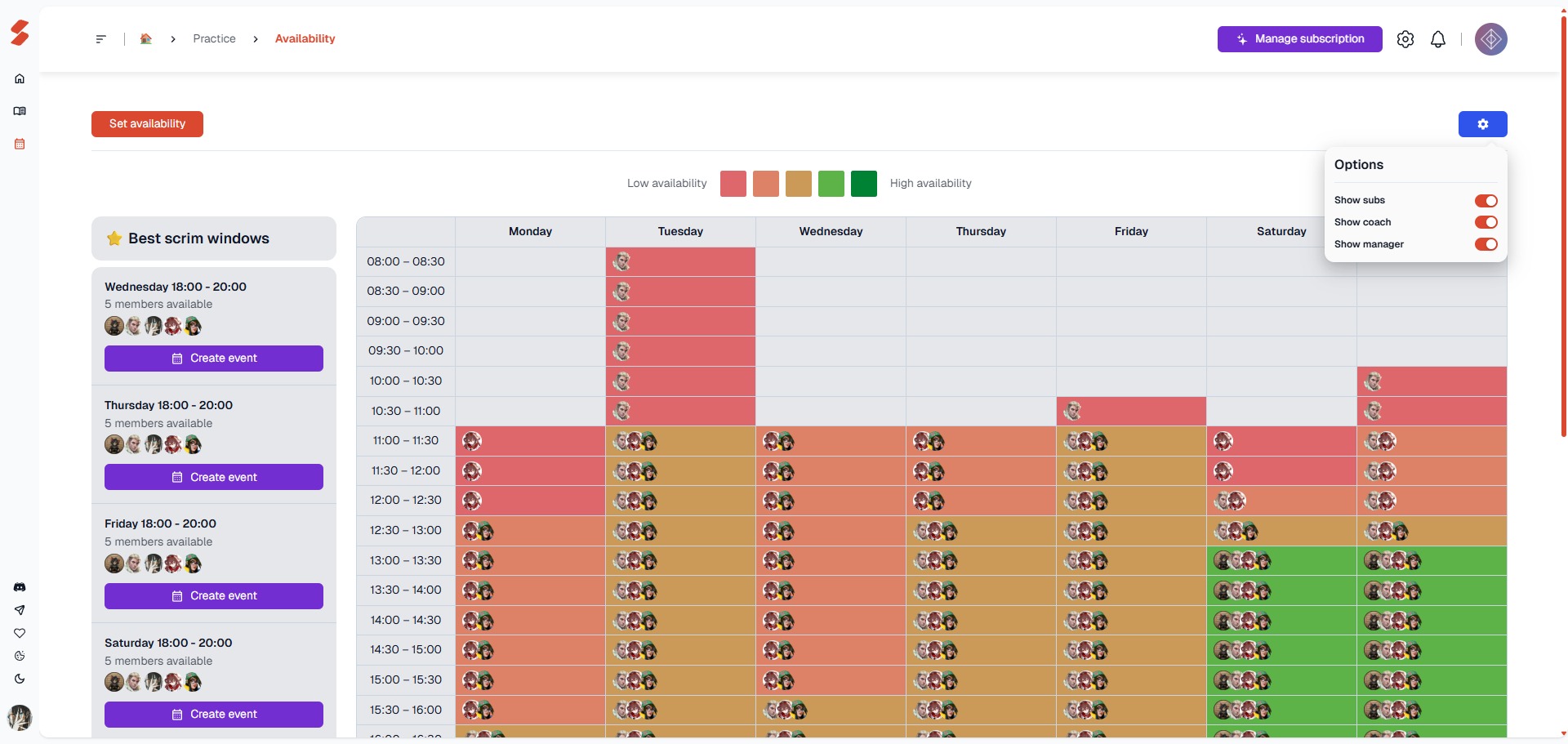Click the heart icon in sidebar
This screenshot has height=744, width=1568.
coord(20,633)
